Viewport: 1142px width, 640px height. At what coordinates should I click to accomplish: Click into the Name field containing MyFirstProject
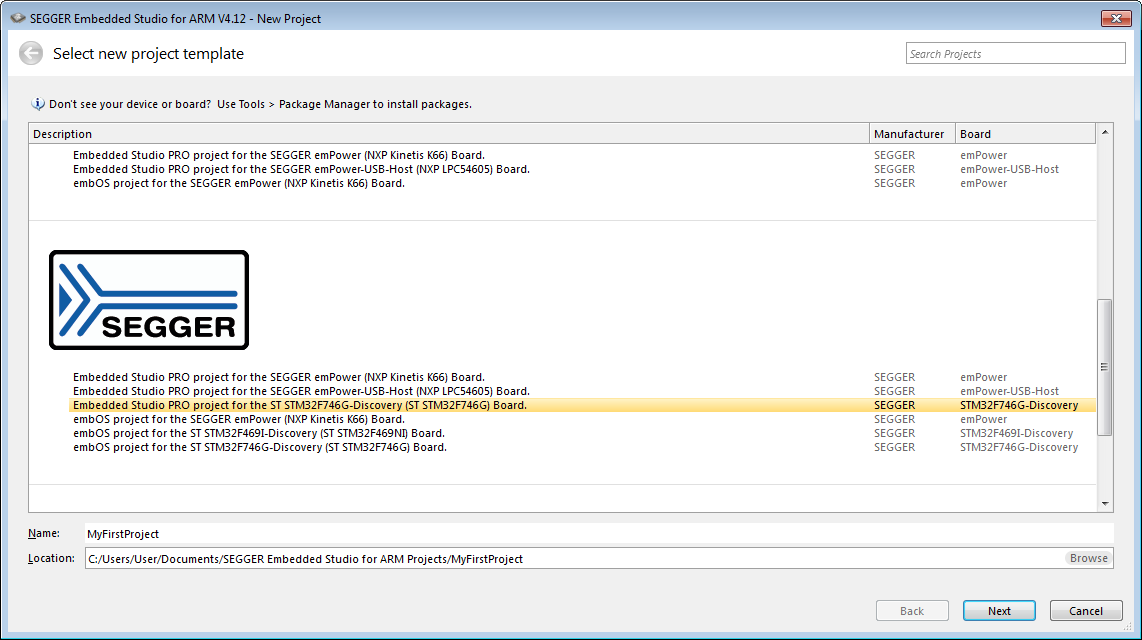point(599,534)
